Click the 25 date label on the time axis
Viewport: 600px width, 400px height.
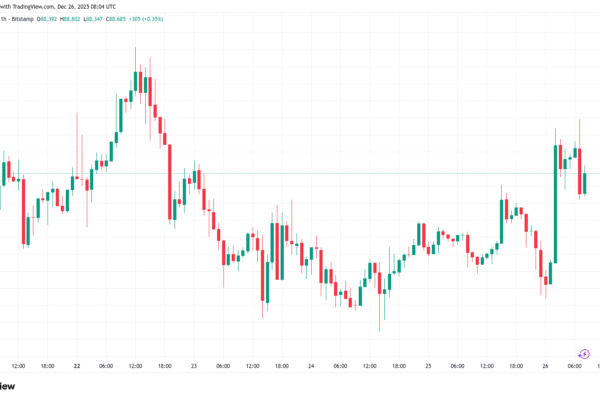tap(428, 366)
